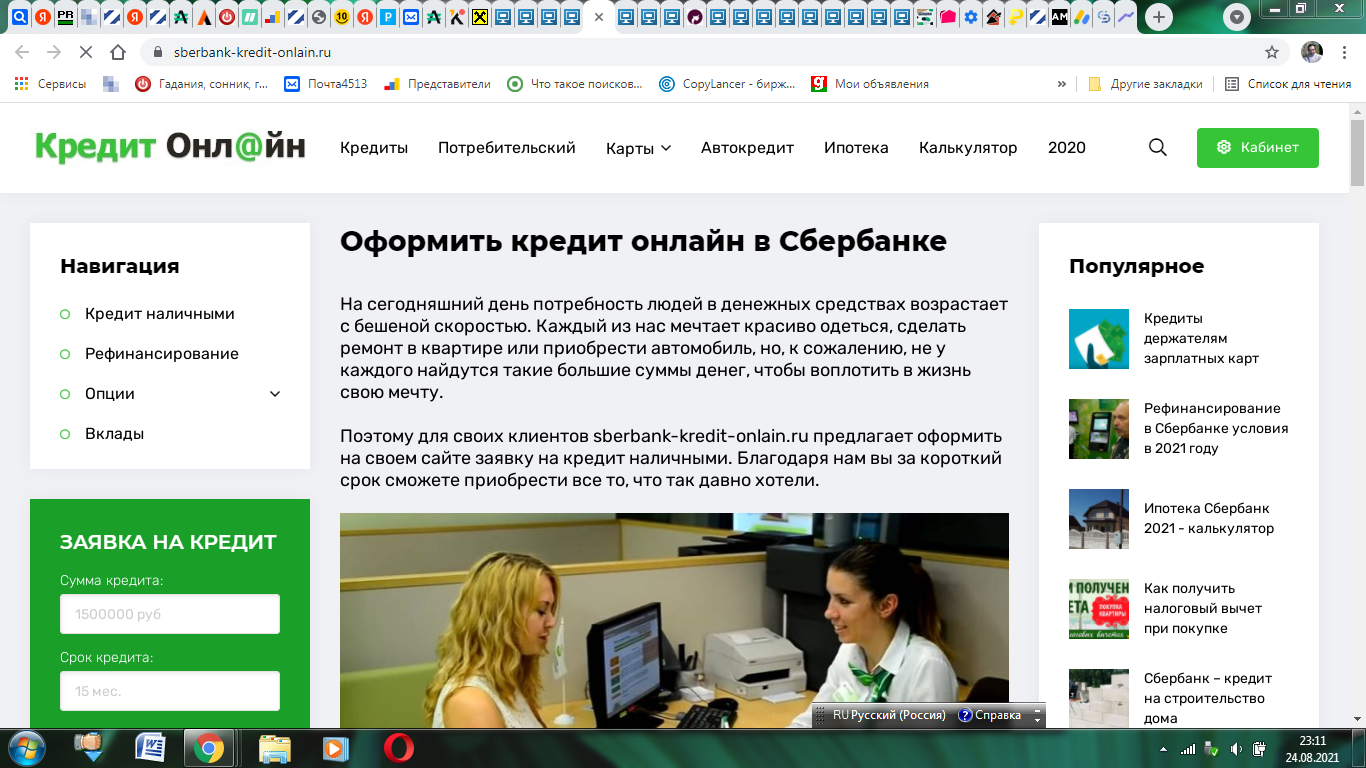Click the Кредит Онл@йн site logo
This screenshot has width=1366, height=768.
point(170,147)
